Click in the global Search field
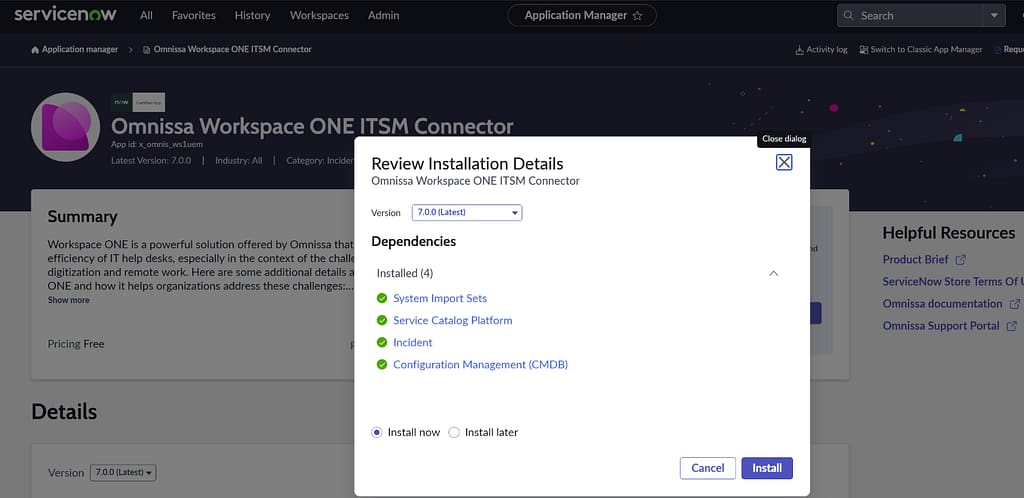This screenshot has width=1024, height=498. click(x=910, y=16)
